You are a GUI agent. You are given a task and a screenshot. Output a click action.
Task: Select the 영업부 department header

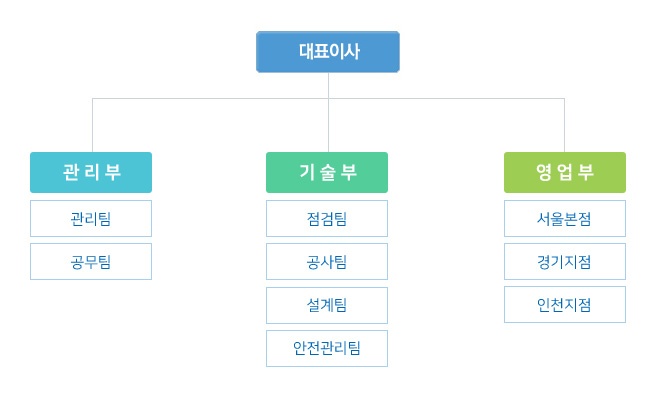pyautogui.click(x=565, y=172)
